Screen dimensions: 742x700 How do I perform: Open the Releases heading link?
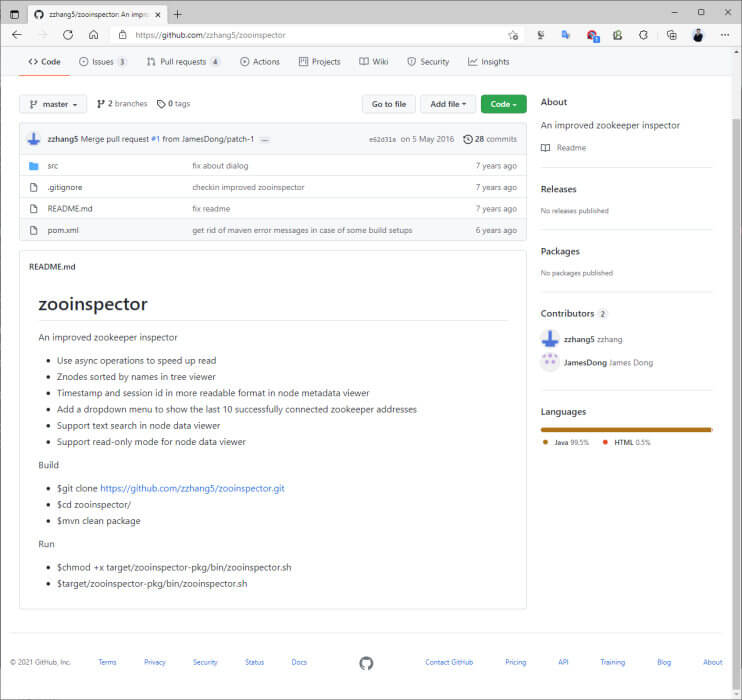558,189
